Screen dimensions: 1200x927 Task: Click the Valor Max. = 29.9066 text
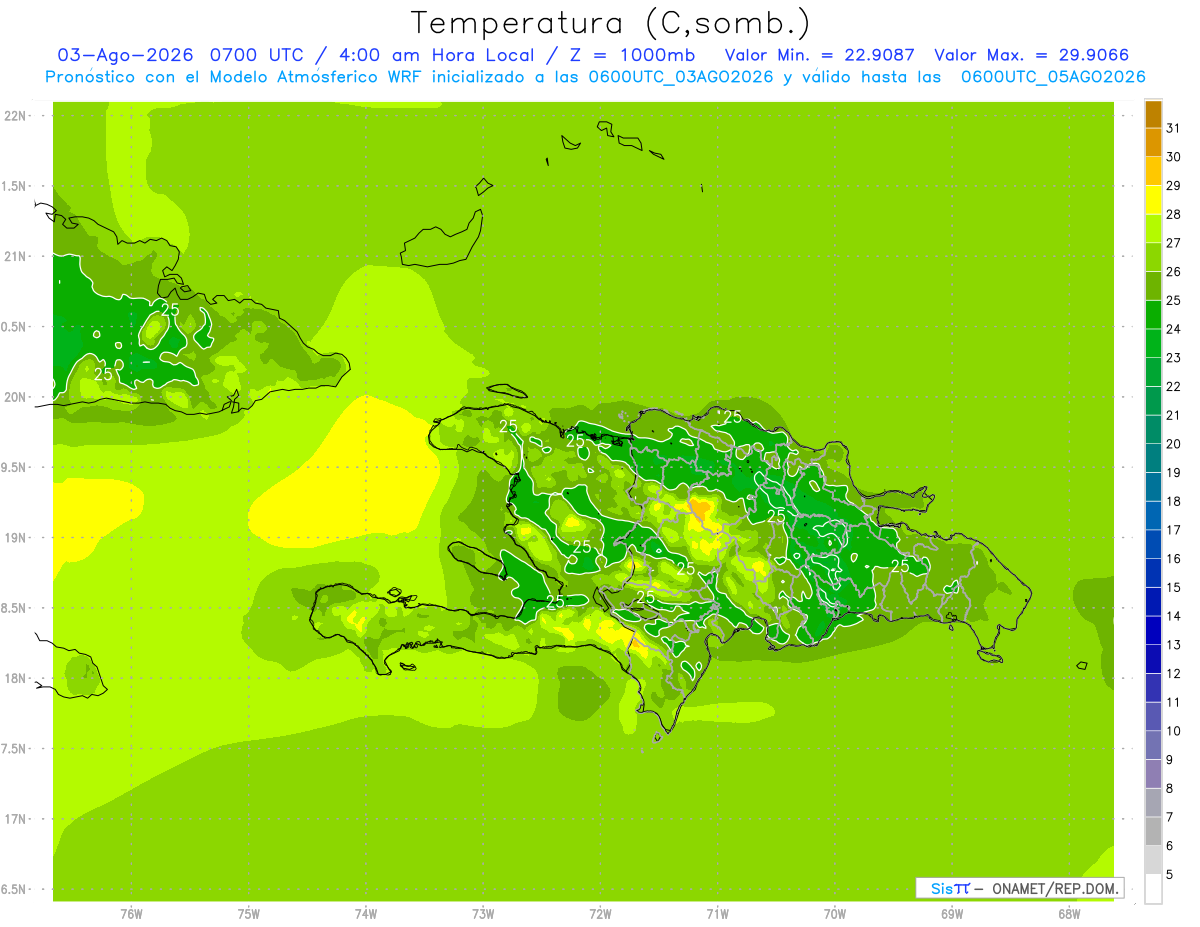1032,55
